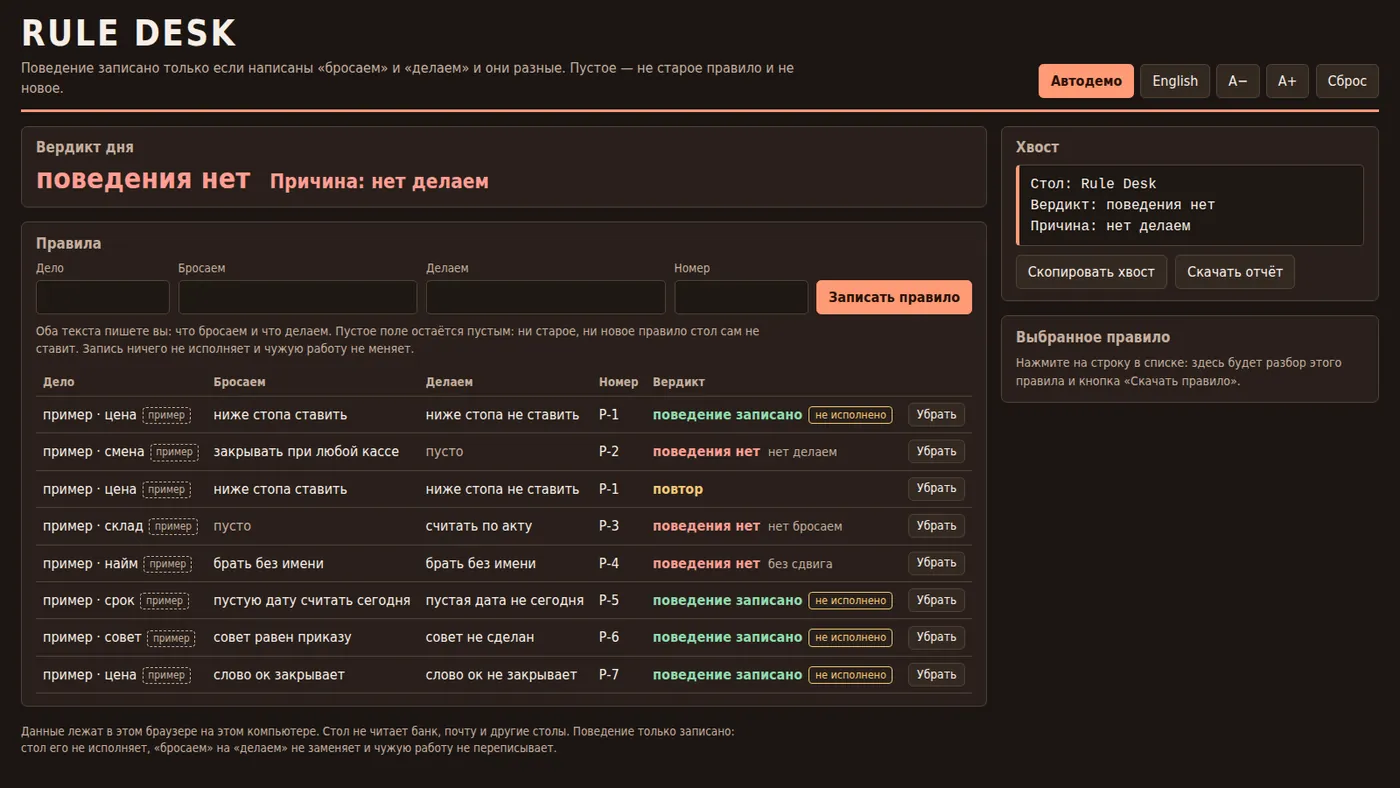Focus the Дело input field
Image resolution: width=1400 pixels, height=788 pixels.
103,297
